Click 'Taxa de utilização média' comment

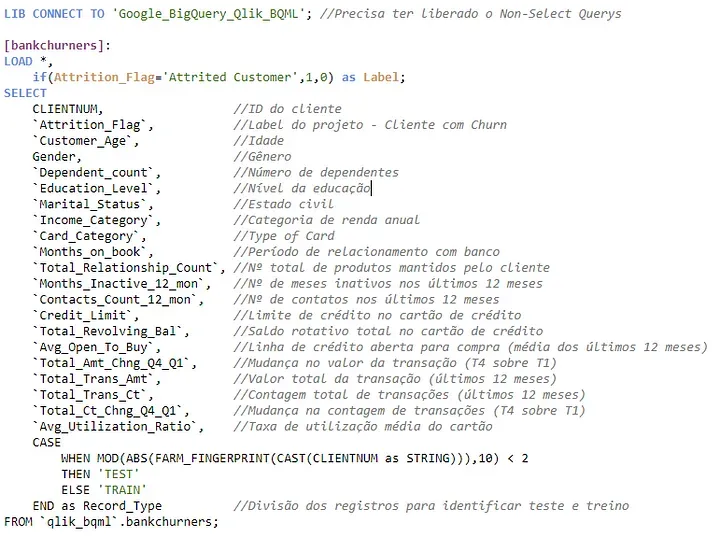click(x=334, y=427)
